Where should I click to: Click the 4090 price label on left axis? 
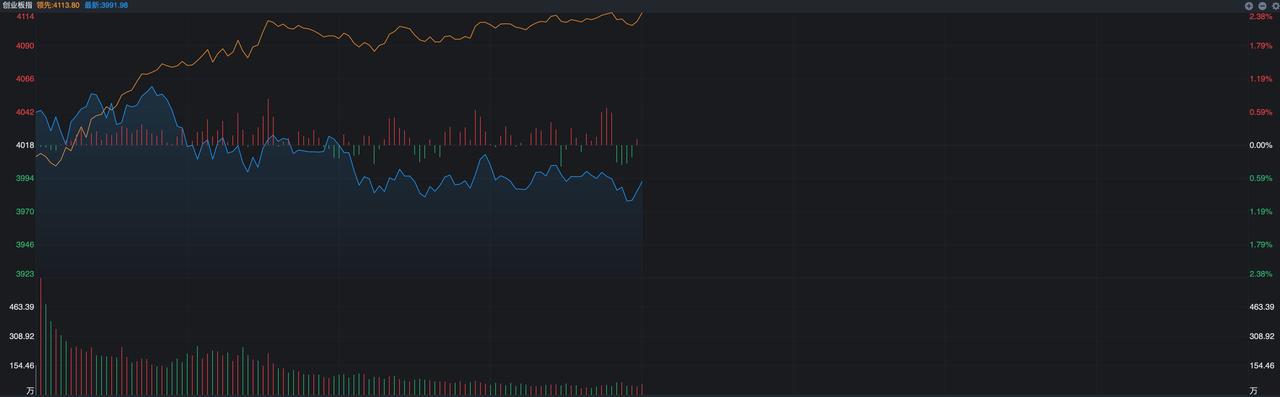25,46
